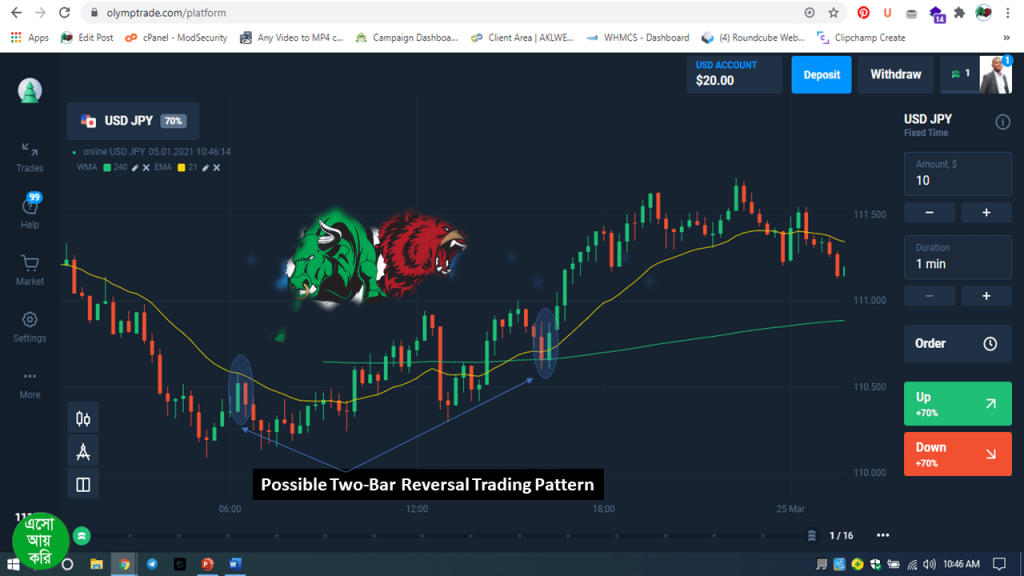This screenshot has width=1024, height=576.
Task: Open Help with 99 notifications badge
Action: click(x=29, y=210)
